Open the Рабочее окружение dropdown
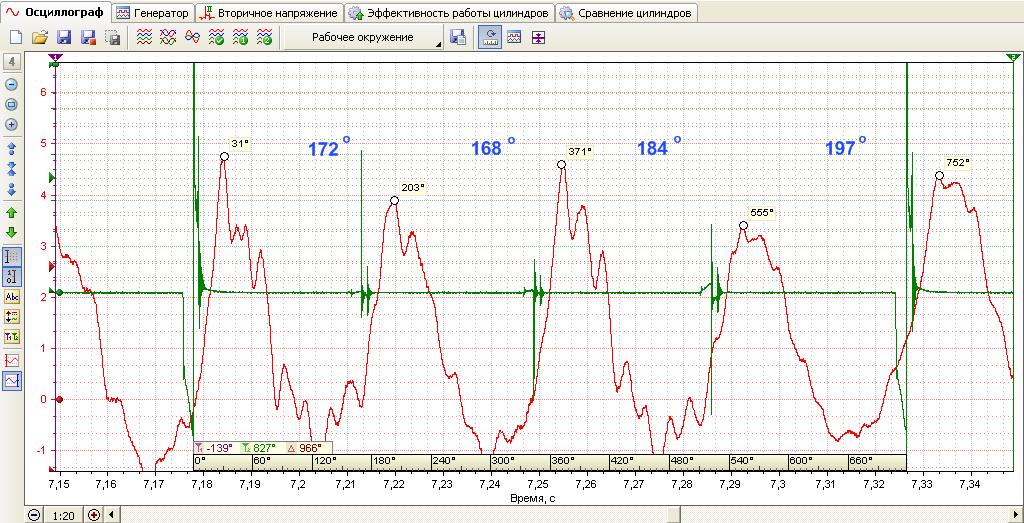The width and height of the screenshot is (1024, 523). click(363, 38)
